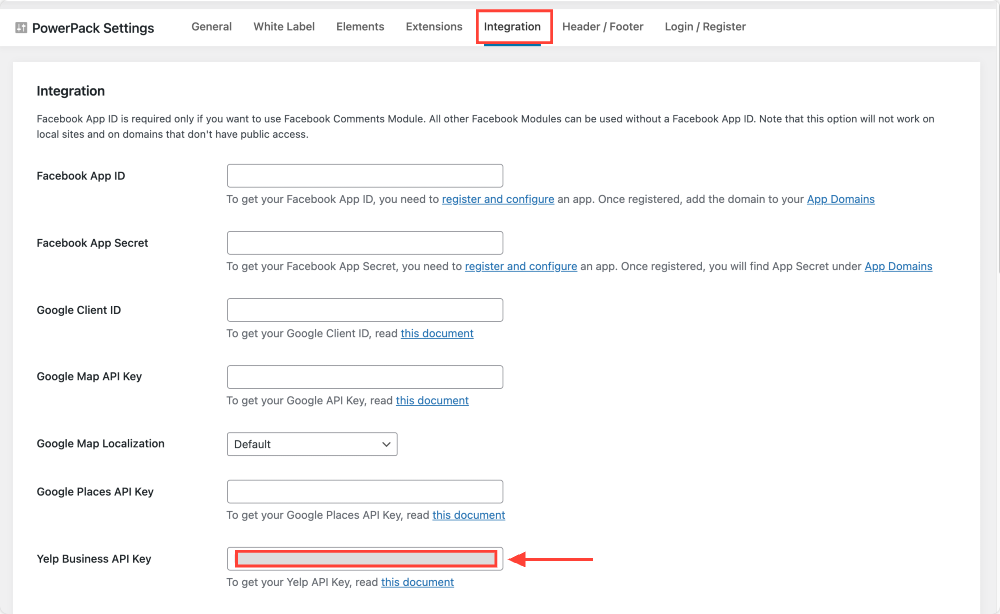Open App Domains link under Facebook App Secret
This screenshot has height=614, width=1000.
(x=898, y=267)
